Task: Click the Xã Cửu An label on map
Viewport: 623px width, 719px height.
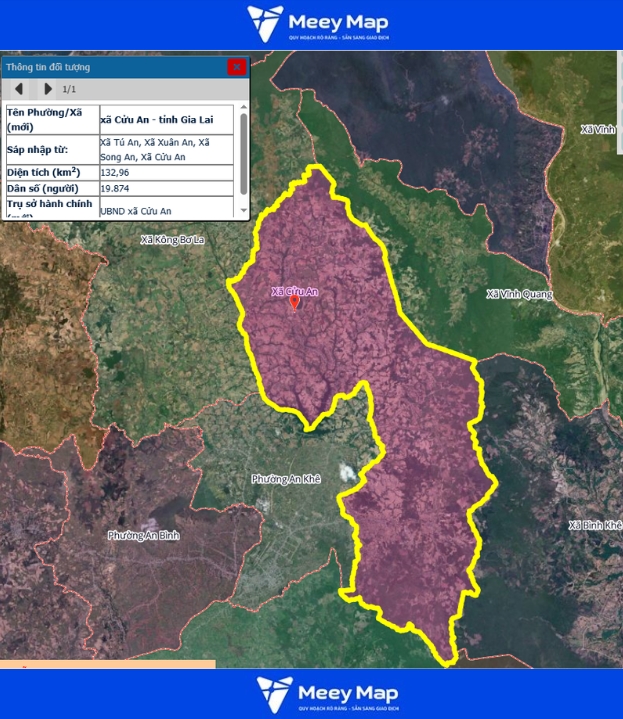Action: click(294, 291)
